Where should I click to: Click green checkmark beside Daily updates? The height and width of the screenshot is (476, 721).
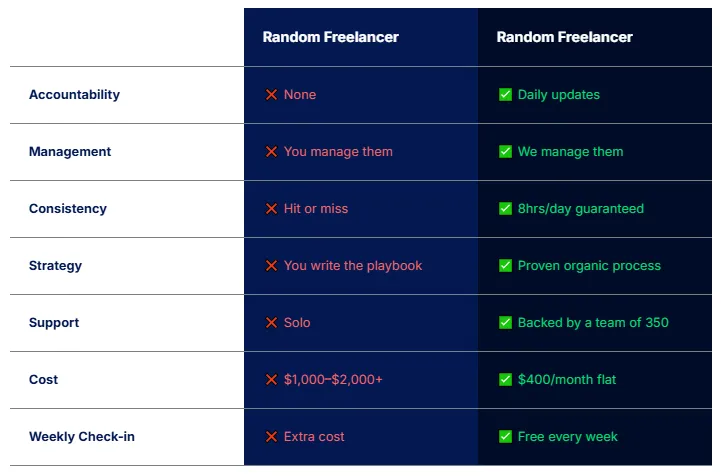click(x=505, y=95)
